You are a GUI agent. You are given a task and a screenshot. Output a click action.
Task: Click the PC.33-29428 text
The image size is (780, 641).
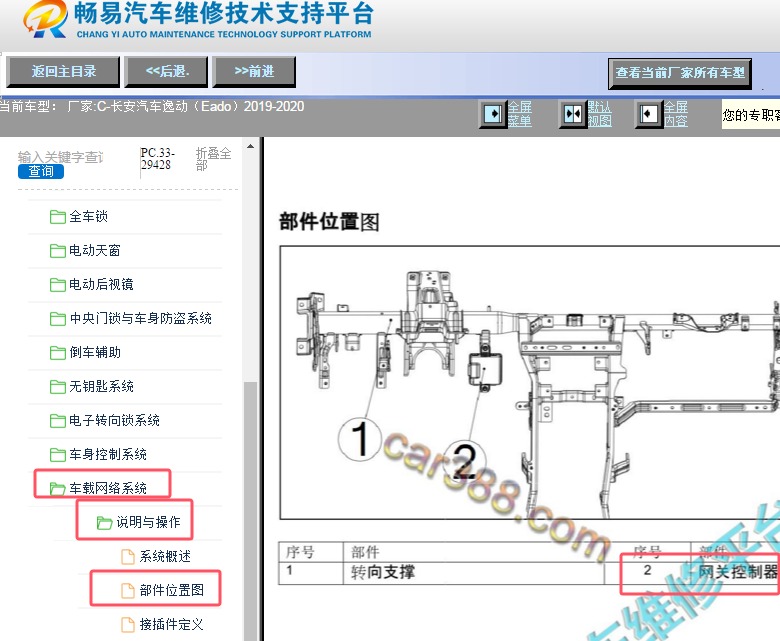(x=158, y=159)
